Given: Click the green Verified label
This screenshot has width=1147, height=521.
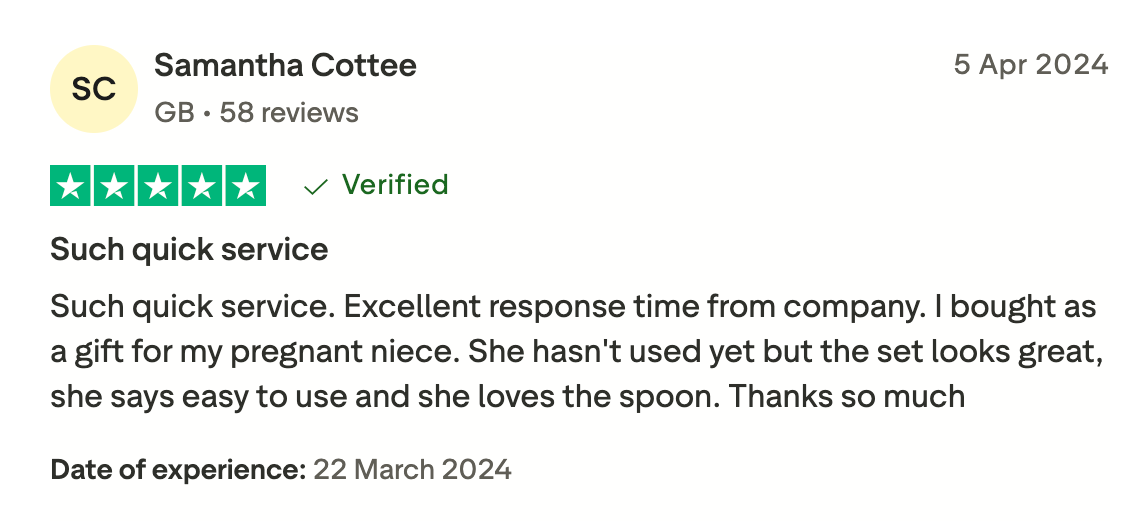Looking at the screenshot, I should coord(395,185).
